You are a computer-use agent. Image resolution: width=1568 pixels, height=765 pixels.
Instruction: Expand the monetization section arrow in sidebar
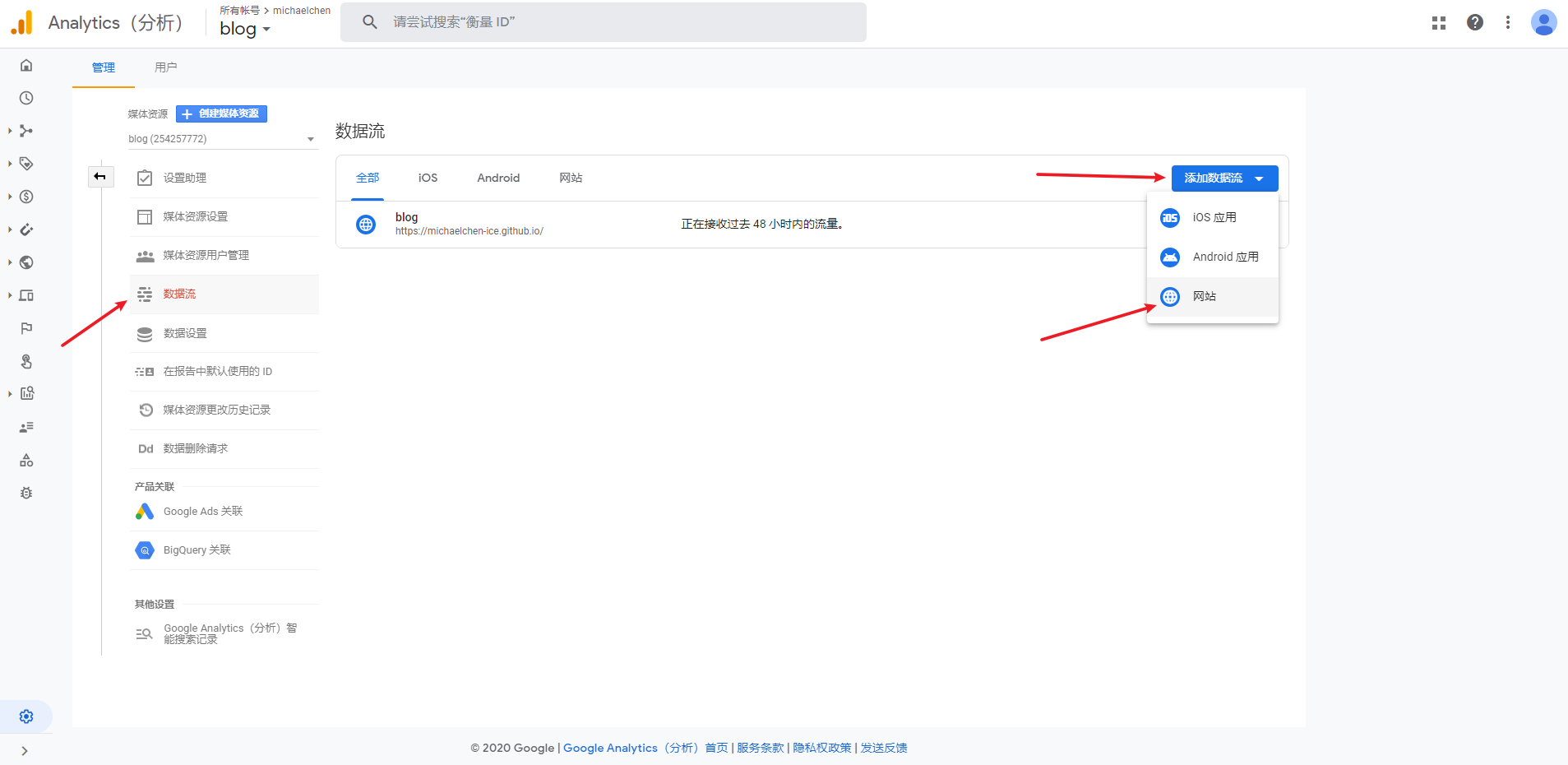[10, 197]
